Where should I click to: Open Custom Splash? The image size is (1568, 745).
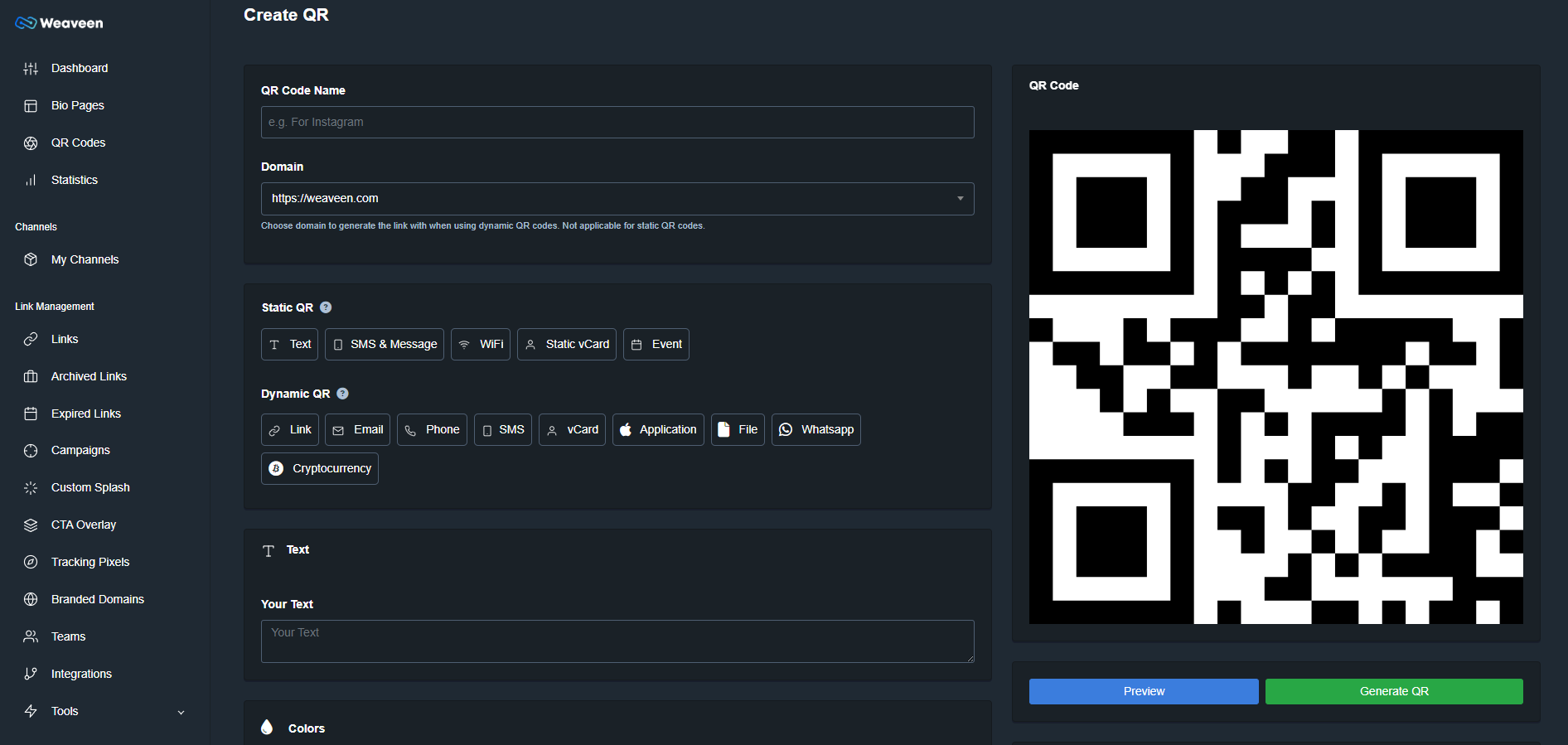click(x=90, y=488)
